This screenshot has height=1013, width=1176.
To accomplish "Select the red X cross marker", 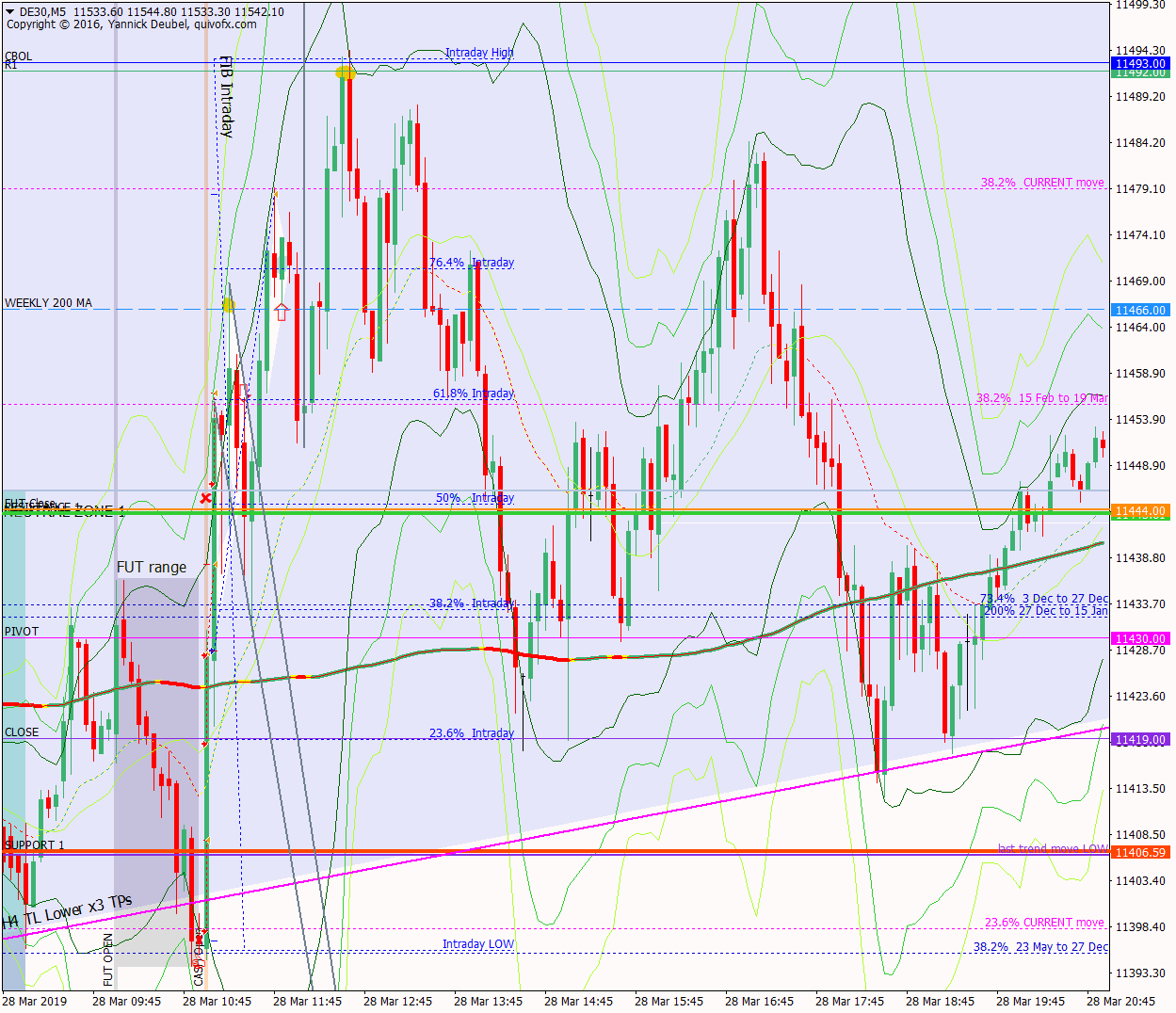I will pos(205,498).
